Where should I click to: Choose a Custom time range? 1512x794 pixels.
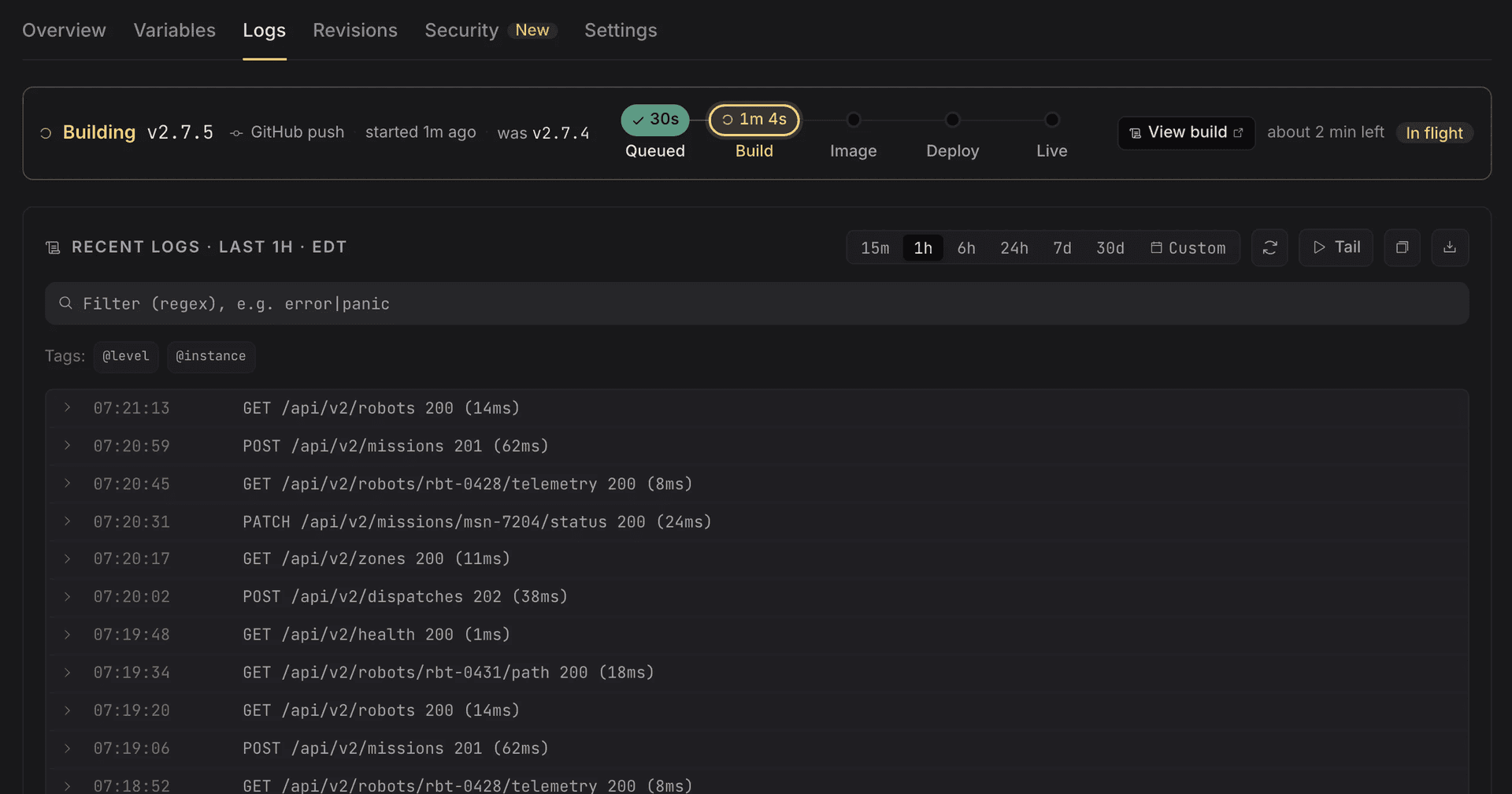(x=1188, y=248)
